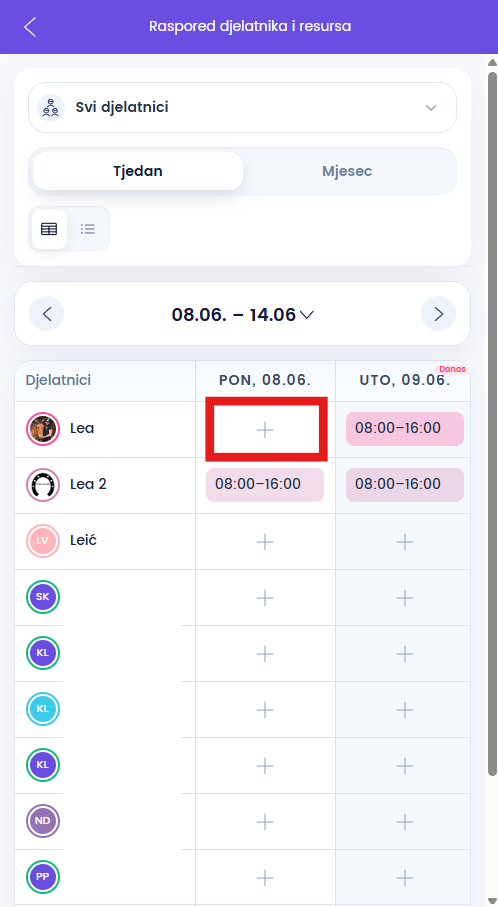Click Lea 2's Tuesday pink shift block

point(405,485)
